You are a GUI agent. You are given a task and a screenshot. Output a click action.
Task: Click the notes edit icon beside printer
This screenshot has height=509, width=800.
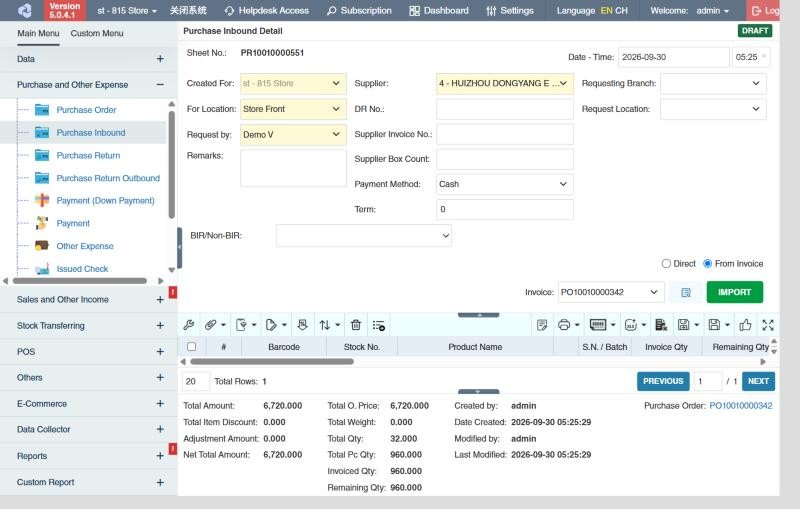542,325
